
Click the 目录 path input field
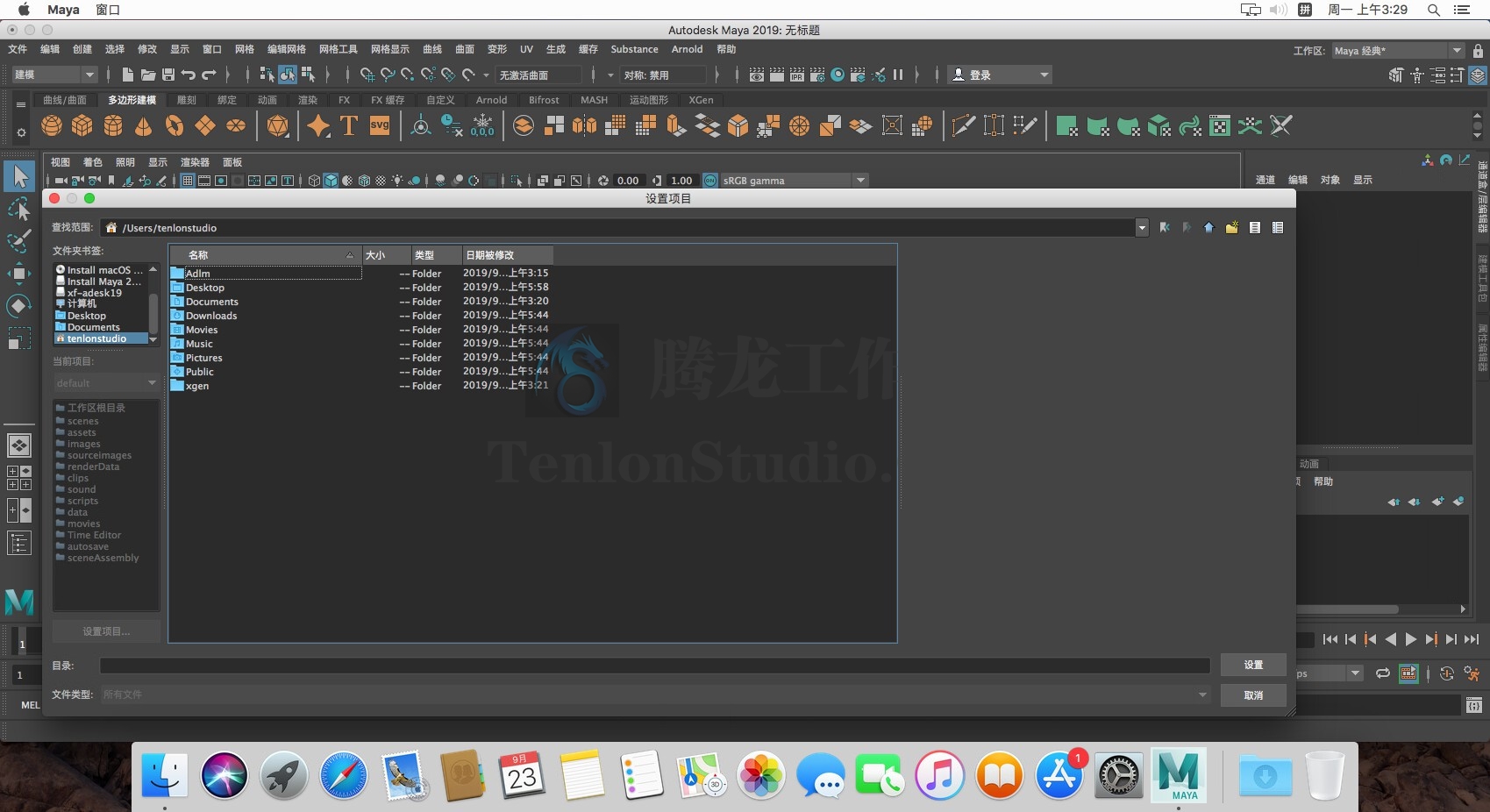[x=654, y=666]
